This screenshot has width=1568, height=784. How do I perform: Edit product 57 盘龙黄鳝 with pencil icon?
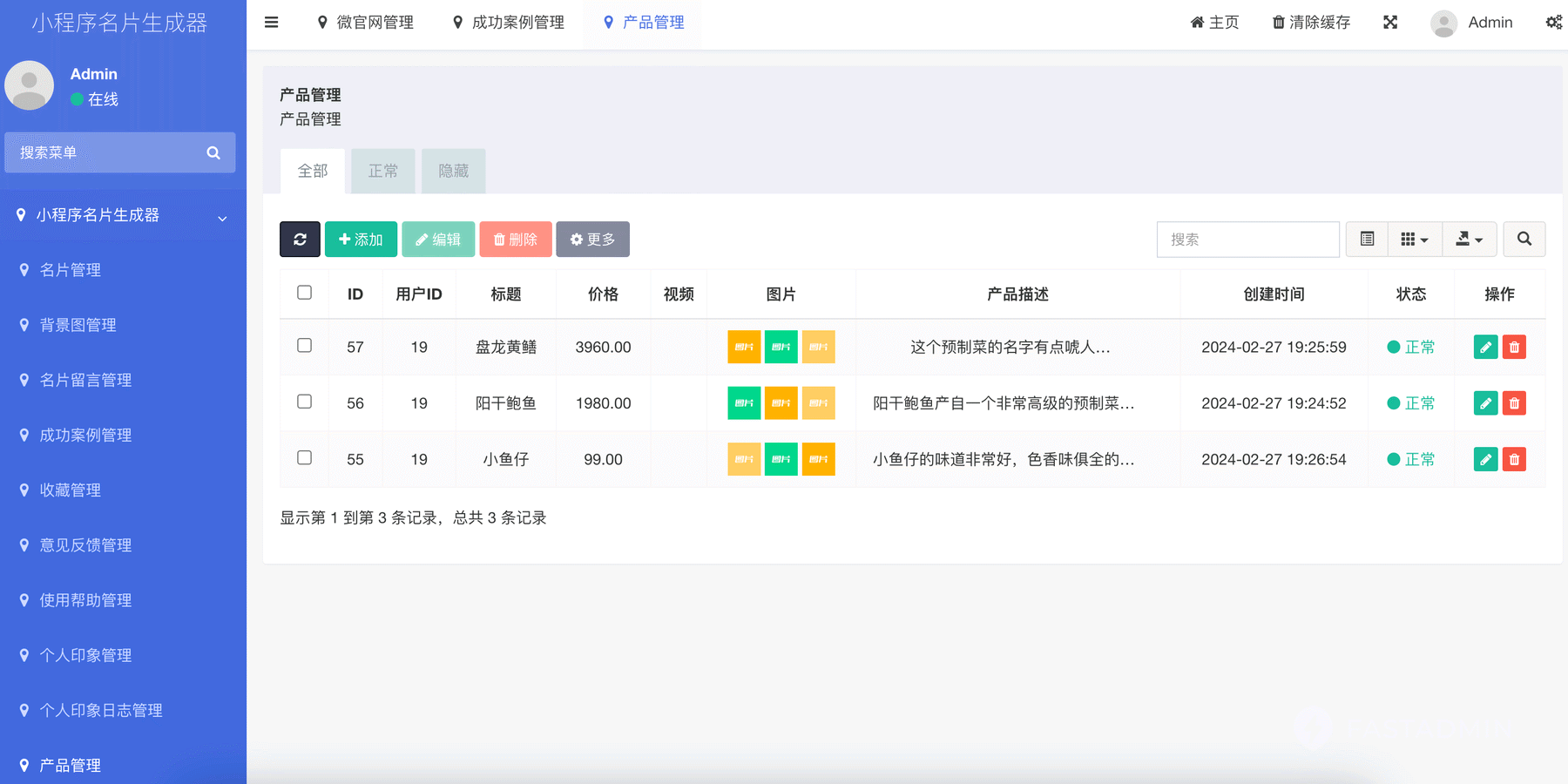pos(1484,347)
